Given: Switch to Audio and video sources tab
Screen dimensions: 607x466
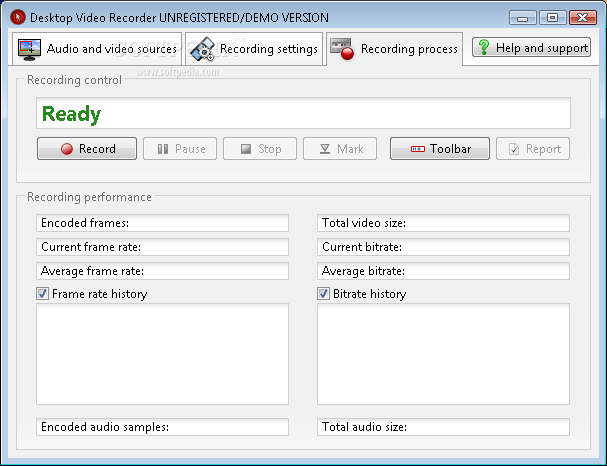Looking at the screenshot, I should click(x=97, y=49).
